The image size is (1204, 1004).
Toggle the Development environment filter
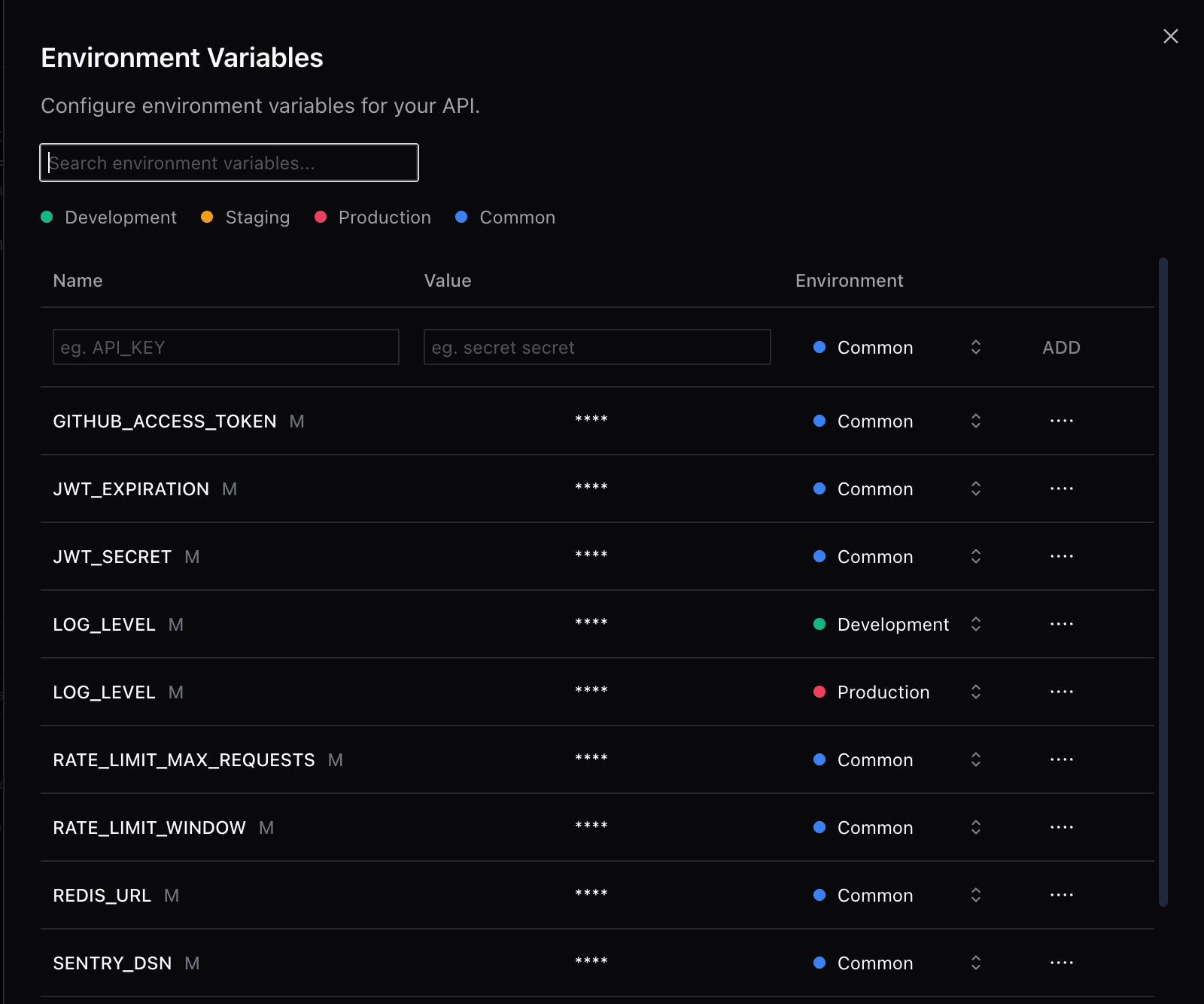(x=108, y=218)
